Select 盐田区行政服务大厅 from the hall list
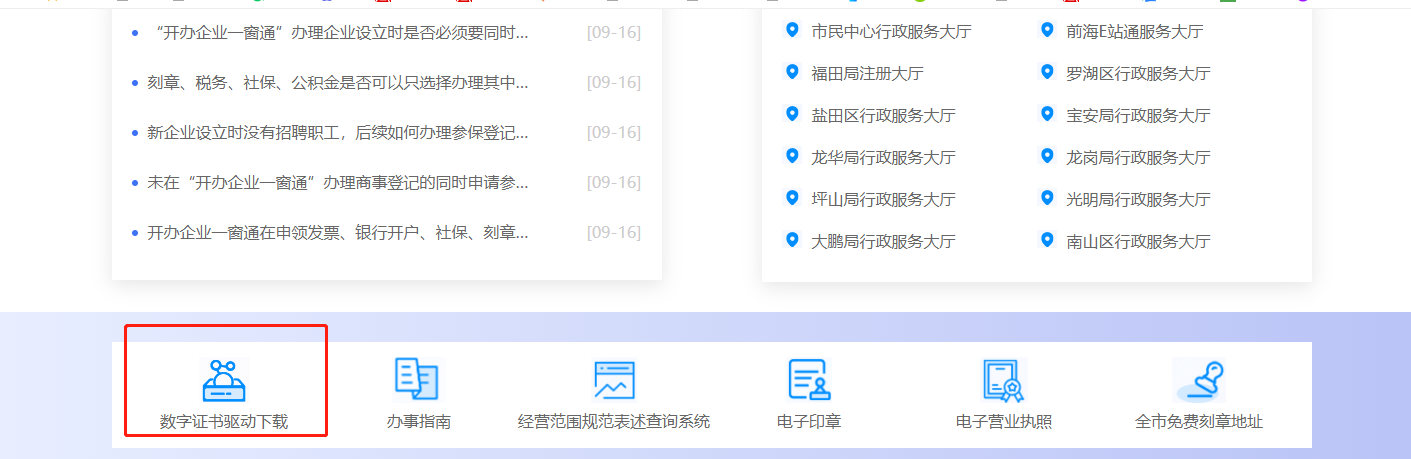This screenshot has height=459, width=1411. [883, 115]
